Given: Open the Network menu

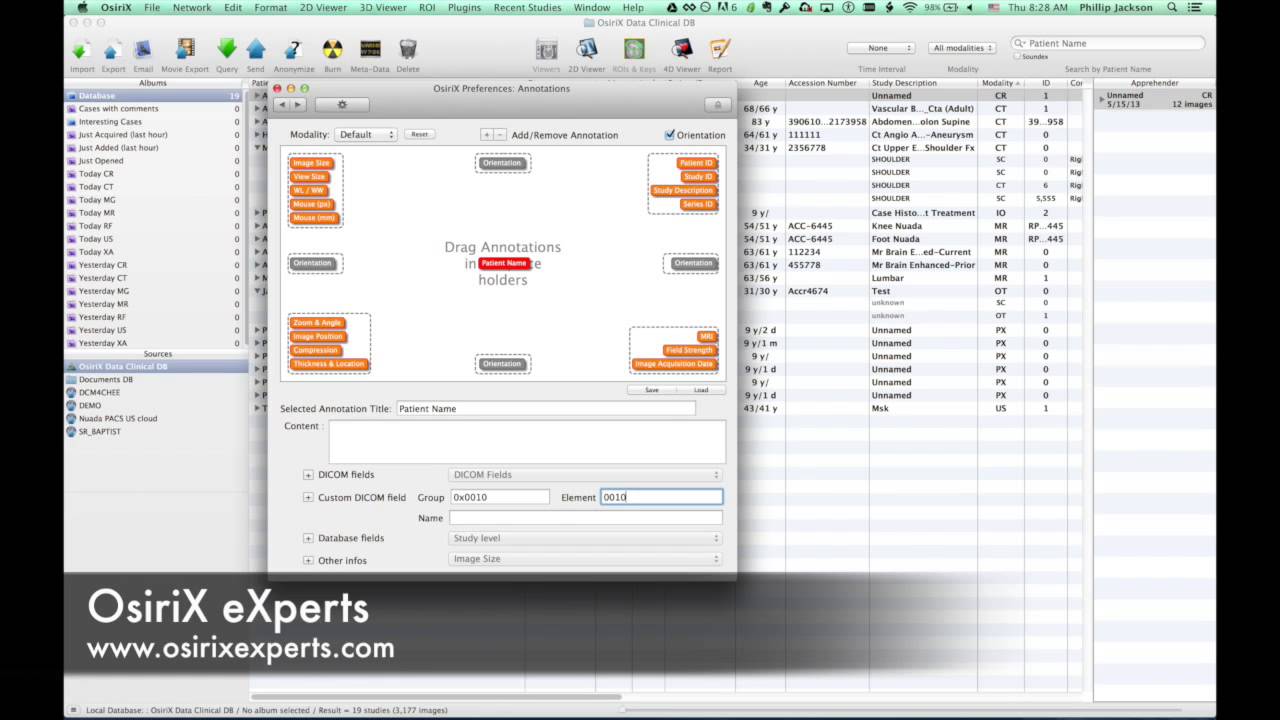Looking at the screenshot, I should click(x=192, y=7).
